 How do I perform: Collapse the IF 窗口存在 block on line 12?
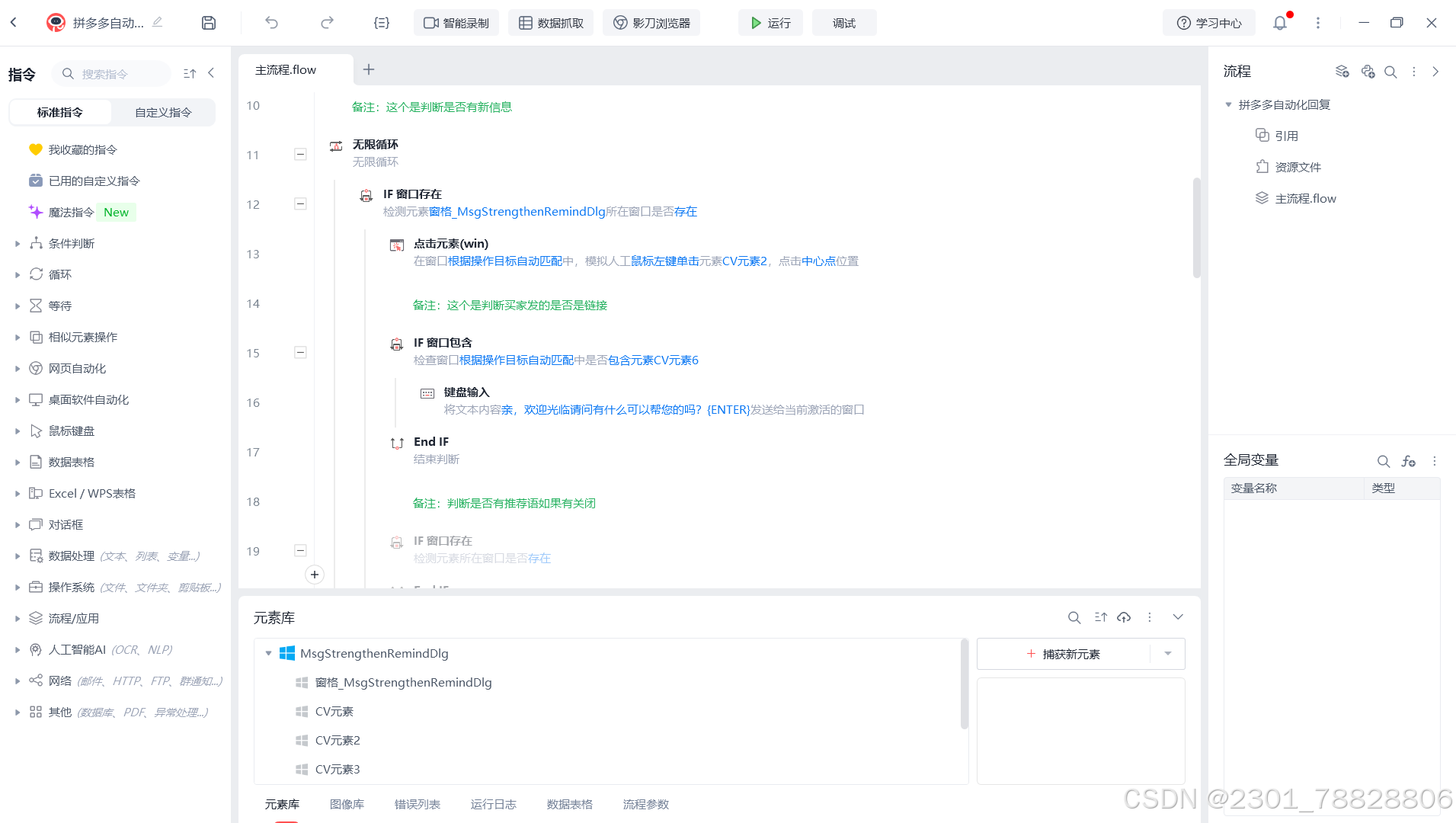point(300,203)
